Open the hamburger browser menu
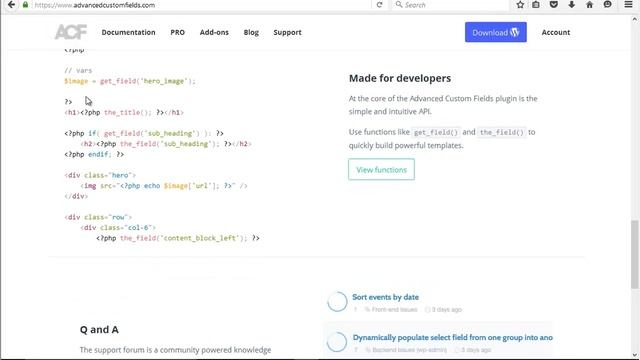 (x=629, y=5)
